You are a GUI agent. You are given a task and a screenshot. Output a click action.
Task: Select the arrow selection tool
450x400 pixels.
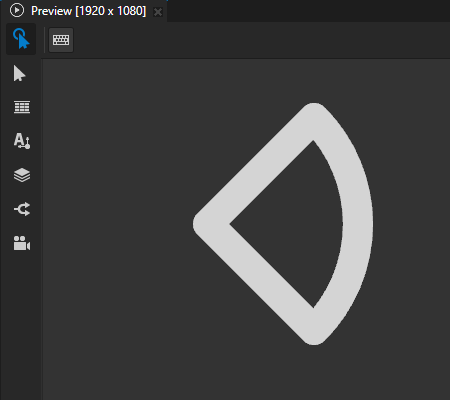(20, 73)
